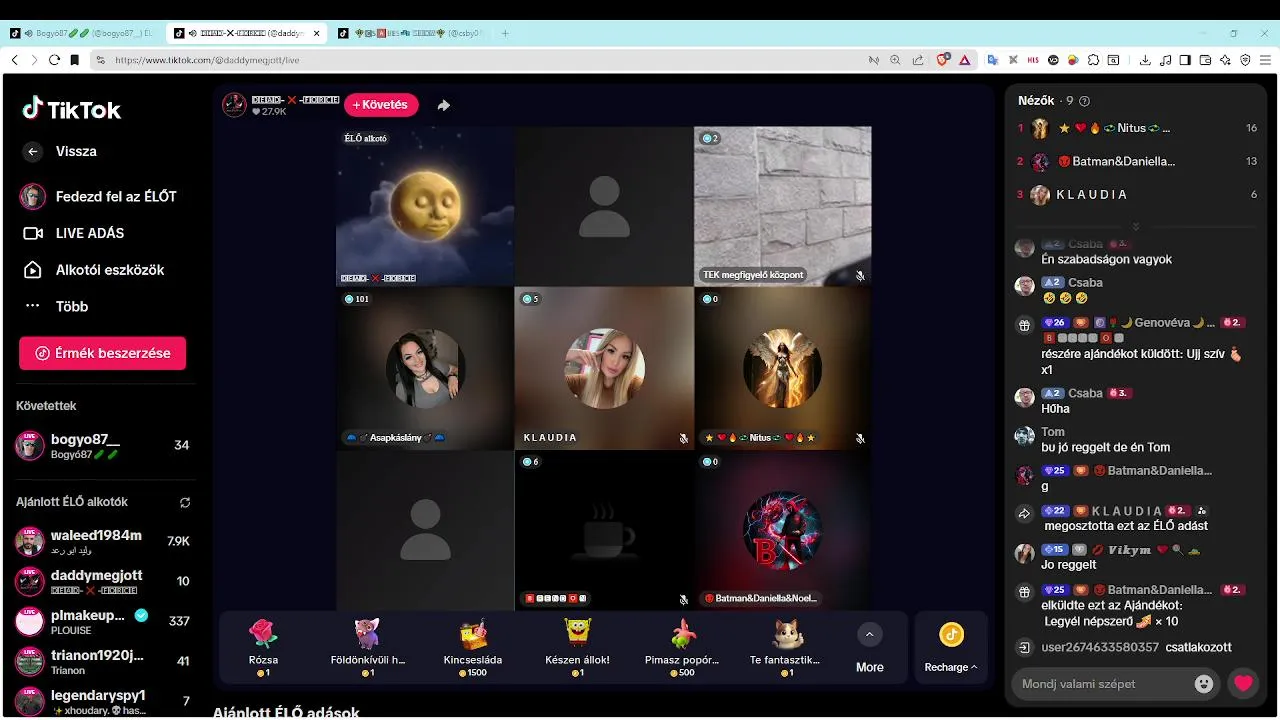Expand the viewers ranking list
Image resolution: width=1280 pixels, height=720 pixels.
tap(1135, 226)
